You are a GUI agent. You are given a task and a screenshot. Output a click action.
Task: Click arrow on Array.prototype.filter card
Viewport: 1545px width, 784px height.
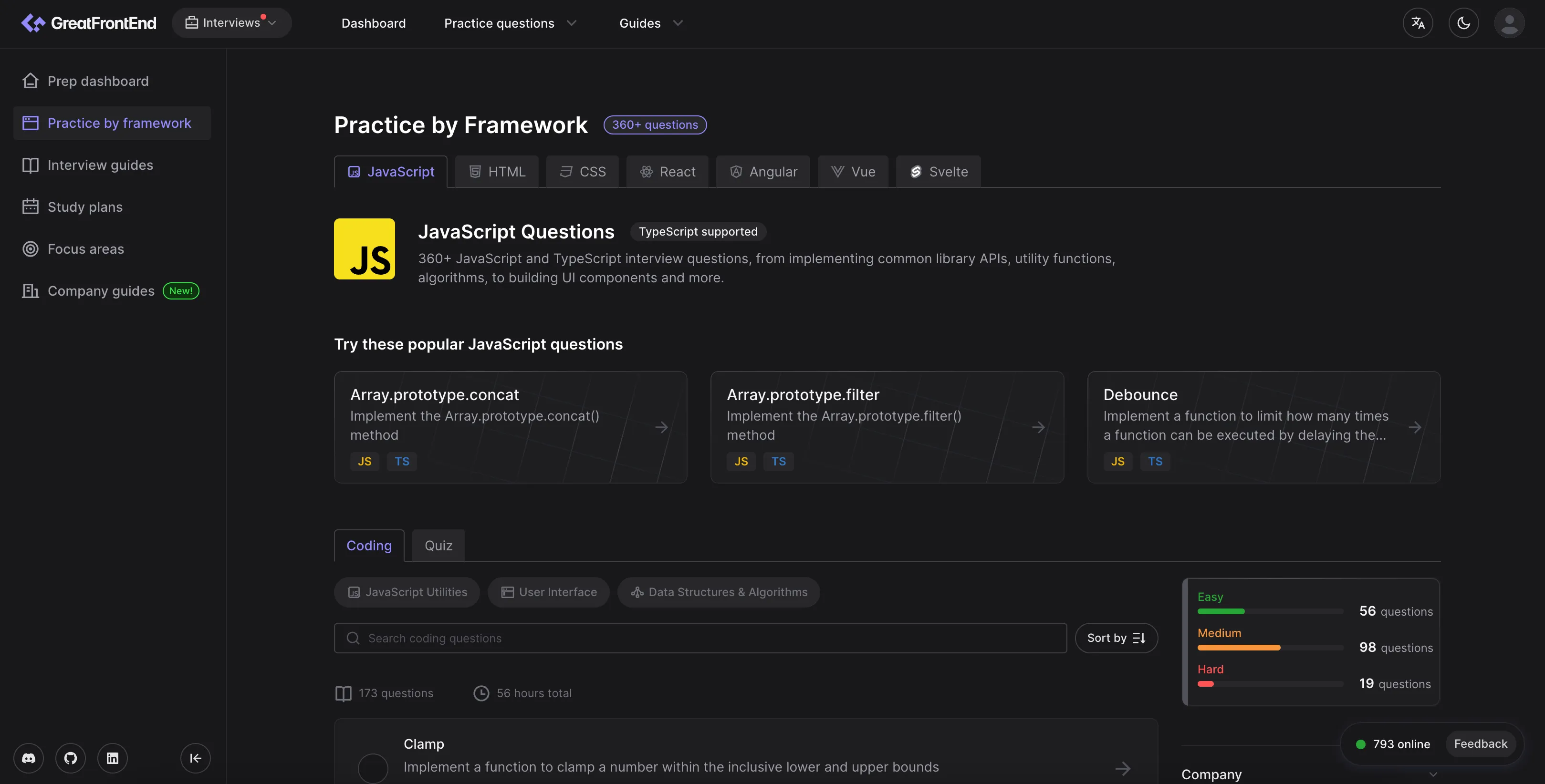(1038, 427)
